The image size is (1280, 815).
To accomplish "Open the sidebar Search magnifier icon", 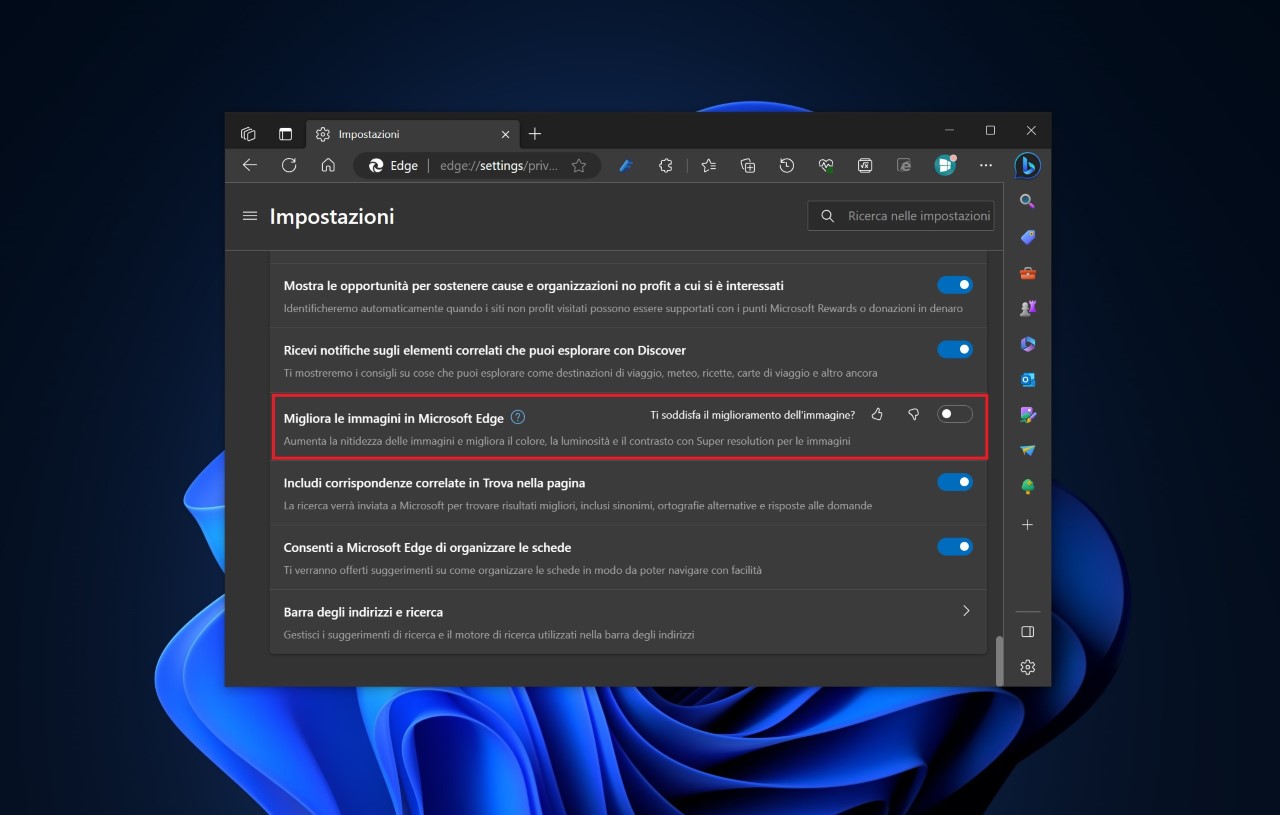I will [x=1027, y=201].
